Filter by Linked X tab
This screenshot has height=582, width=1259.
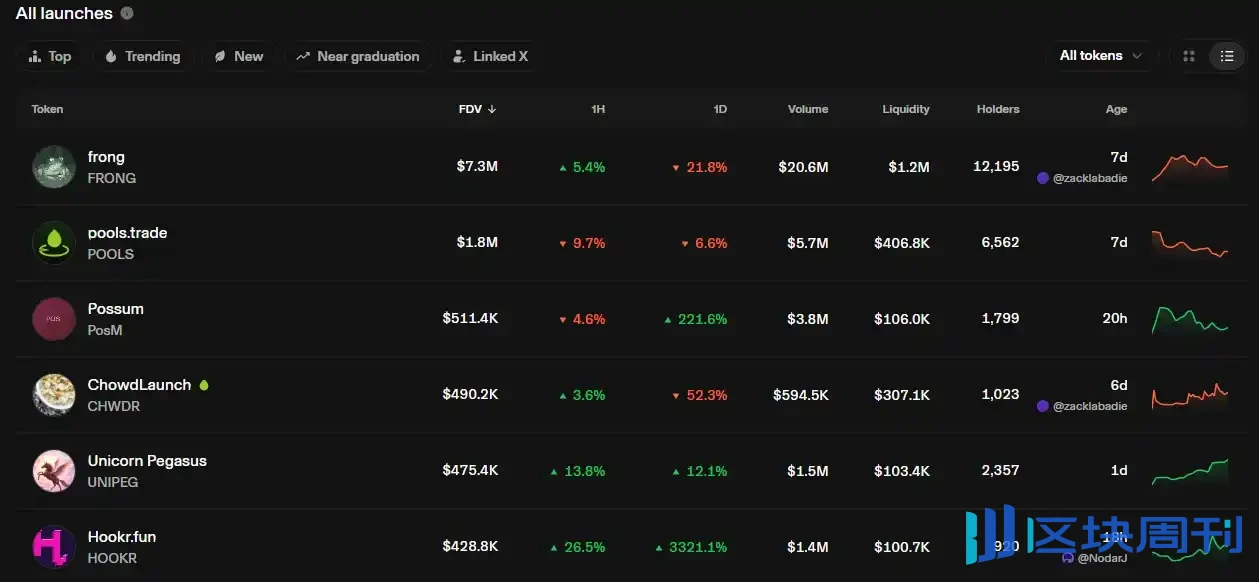[490, 56]
